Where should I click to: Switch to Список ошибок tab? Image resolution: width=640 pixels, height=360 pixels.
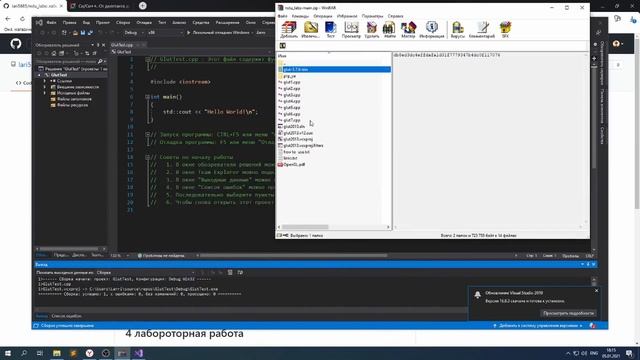(66, 316)
